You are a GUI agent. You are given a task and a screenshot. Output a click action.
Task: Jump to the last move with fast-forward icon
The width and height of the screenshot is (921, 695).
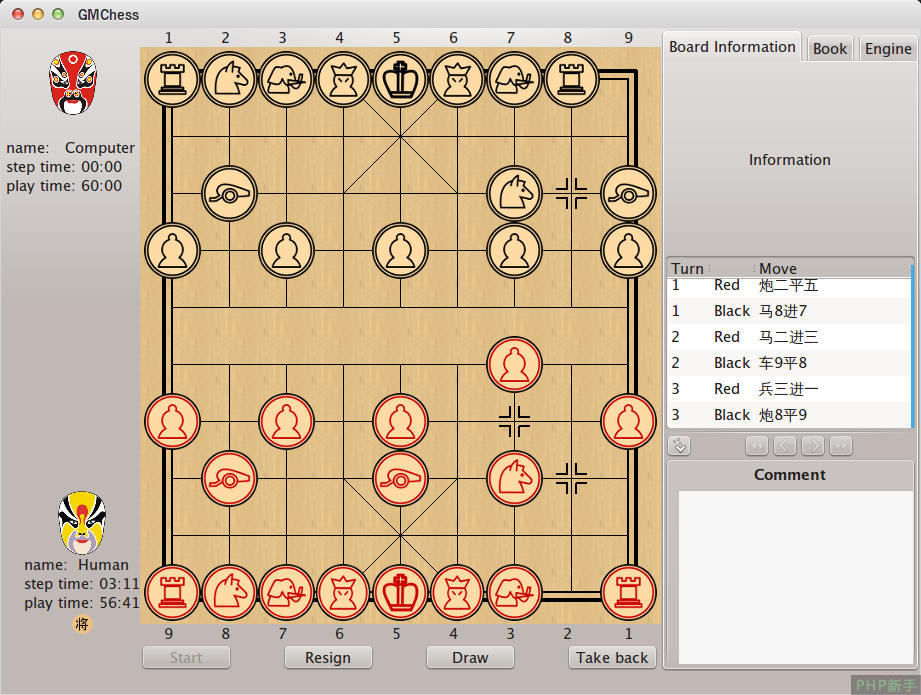tap(840, 446)
